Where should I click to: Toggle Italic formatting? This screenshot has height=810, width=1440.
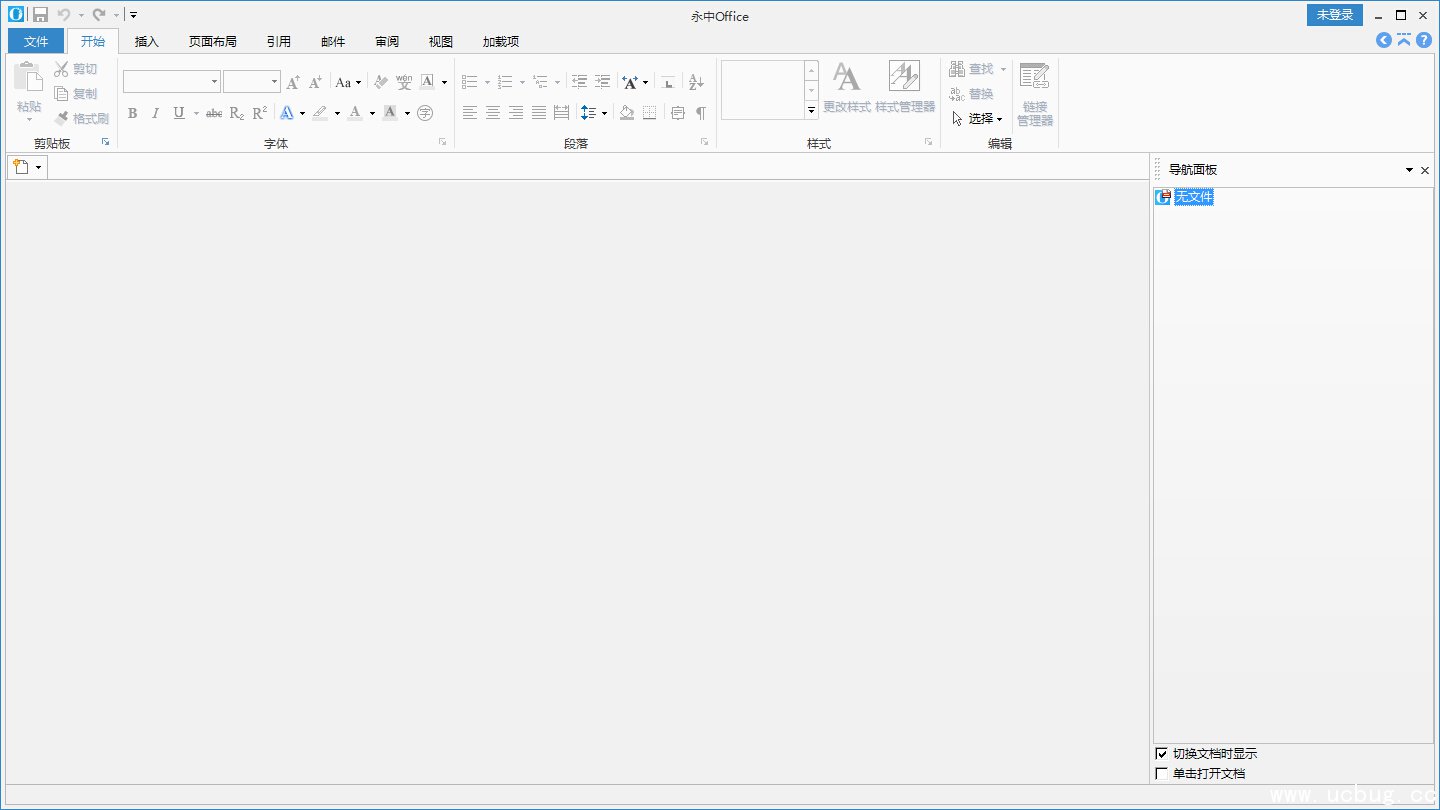click(x=155, y=113)
